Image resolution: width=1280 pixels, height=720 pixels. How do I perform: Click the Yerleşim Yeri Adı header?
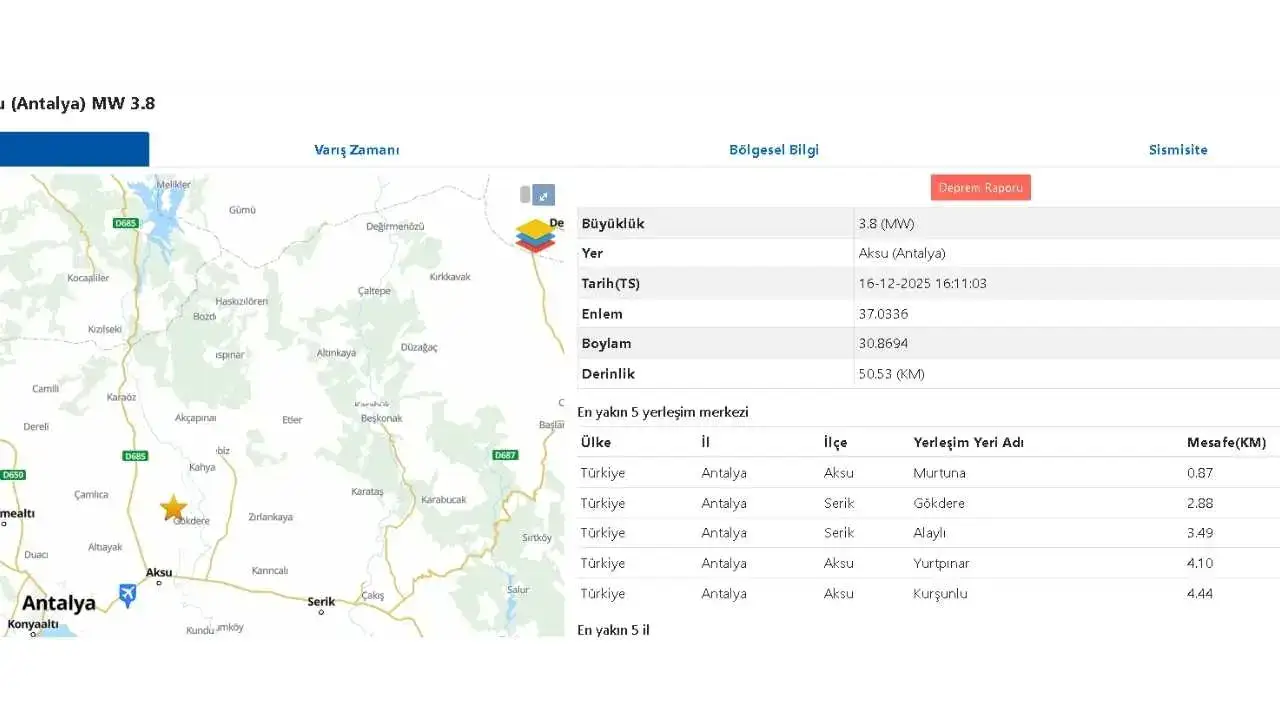click(x=968, y=442)
